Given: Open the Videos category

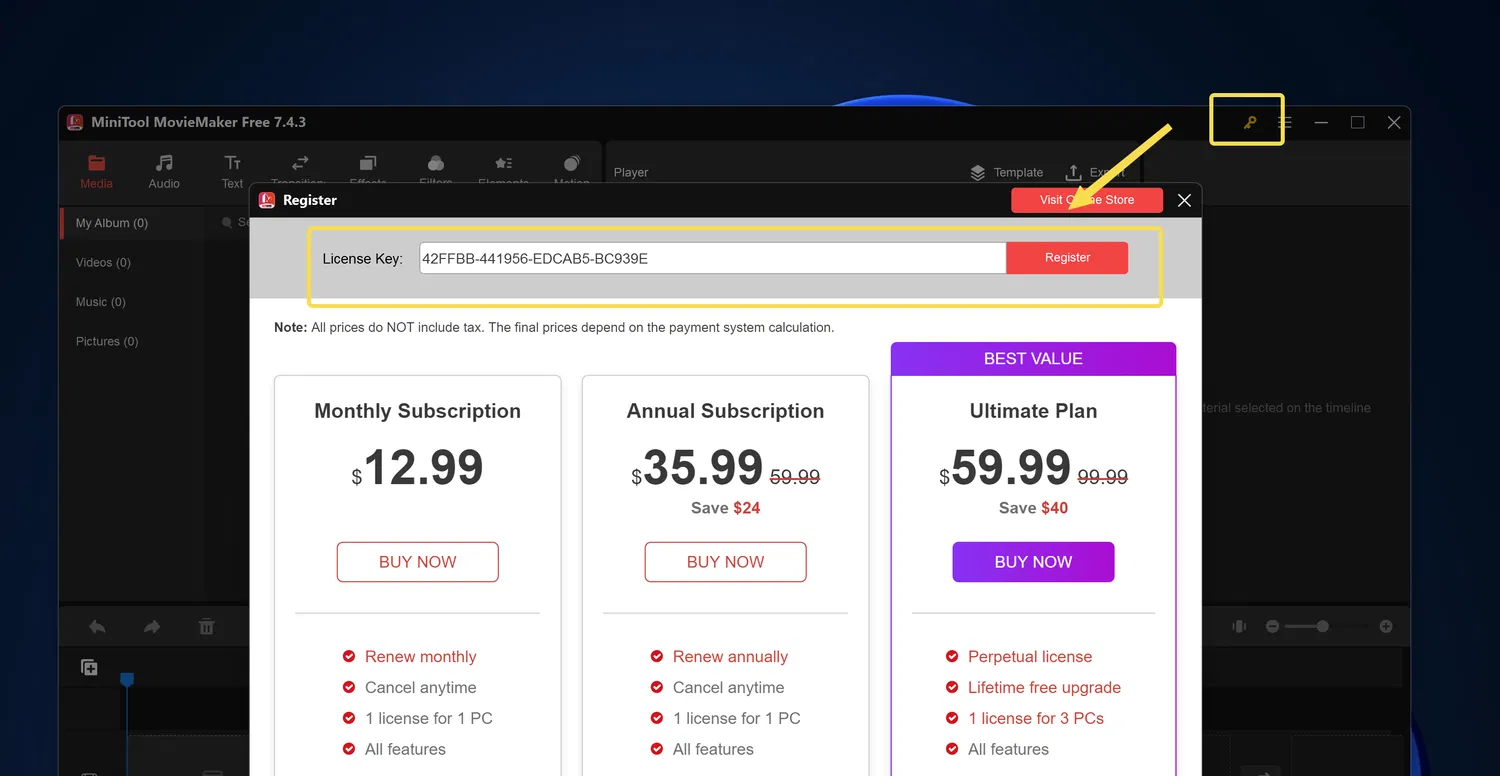Looking at the screenshot, I should pyautogui.click(x=103, y=262).
